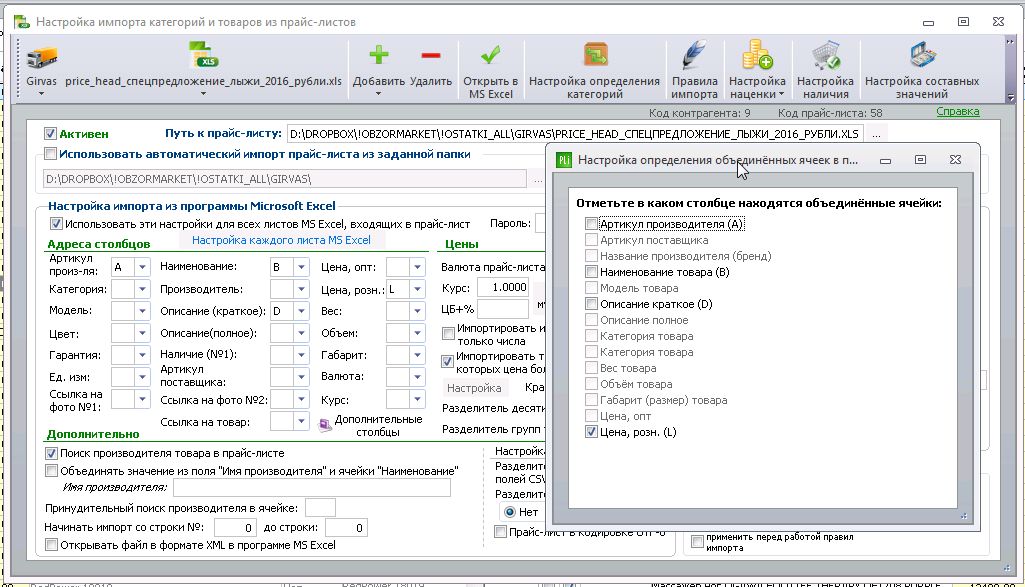Click the до строки number field
The width and height of the screenshot is (1025, 587).
[x=346, y=528]
